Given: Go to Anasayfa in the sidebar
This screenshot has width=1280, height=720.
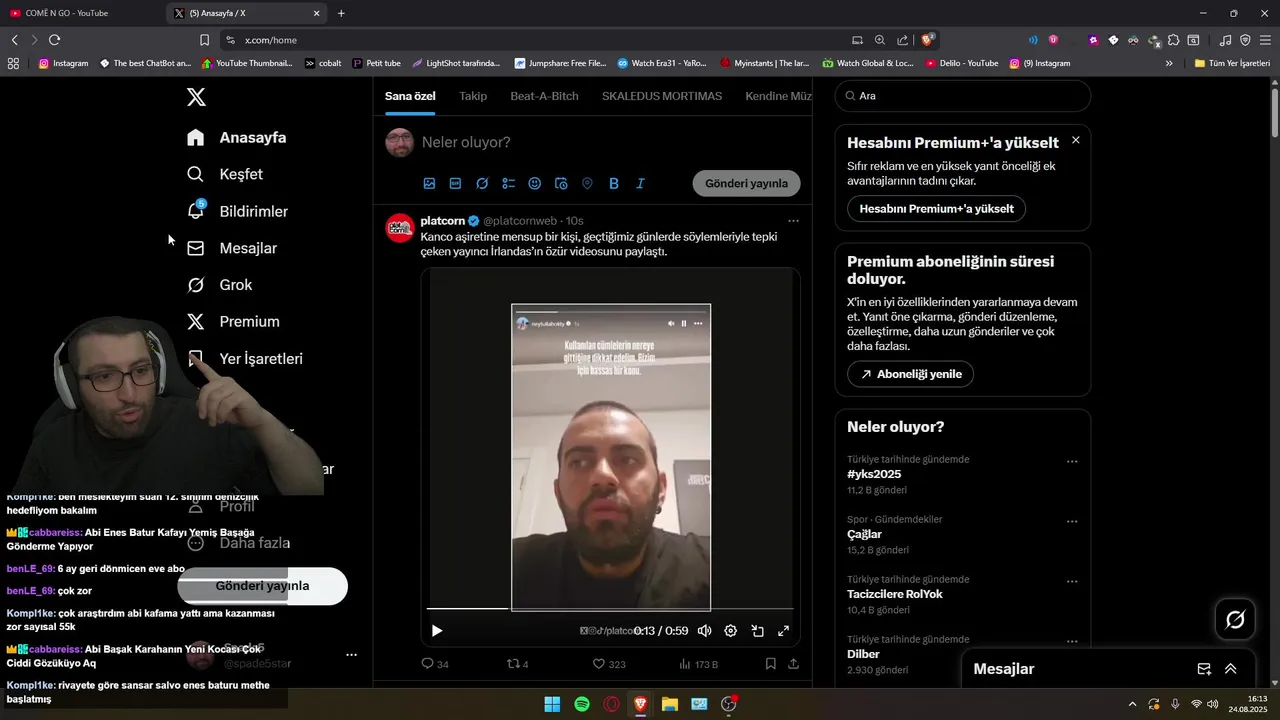Looking at the screenshot, I should (237, 138).
